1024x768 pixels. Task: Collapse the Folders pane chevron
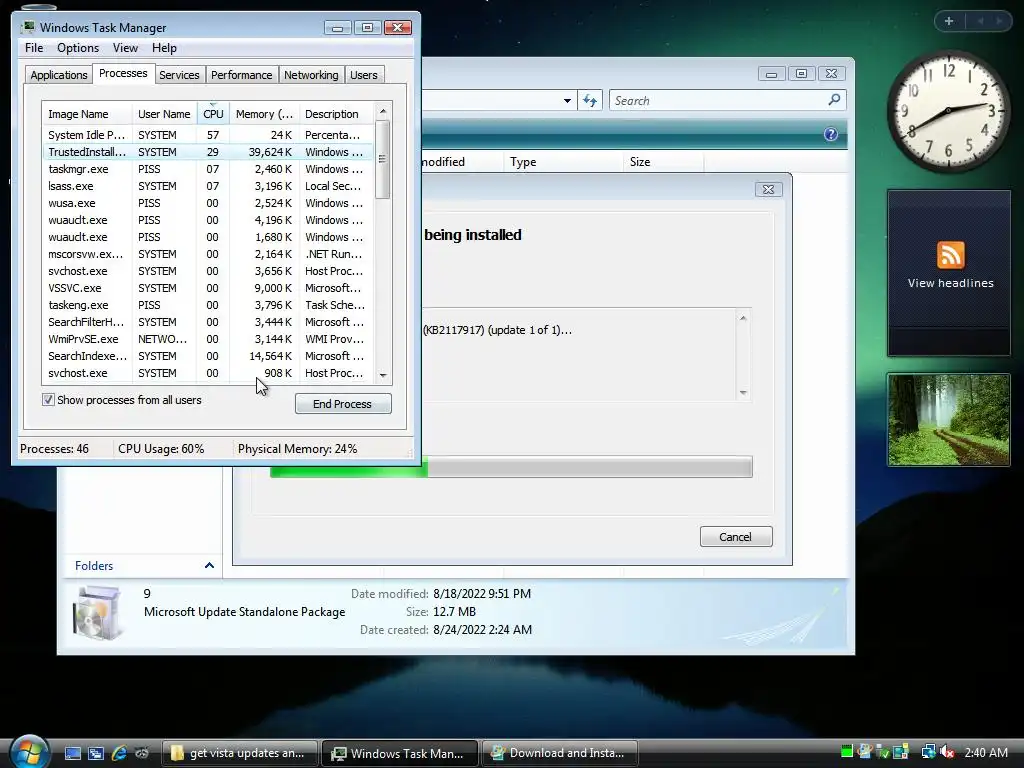pos(209,566)
